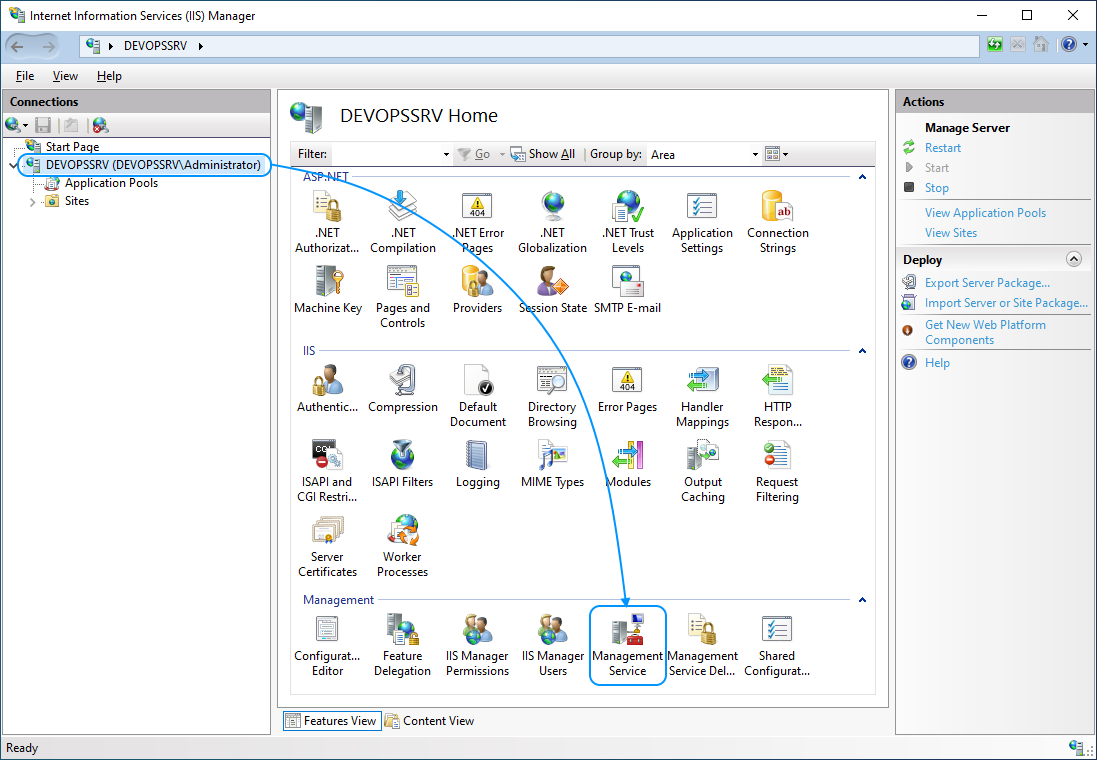Open Configuration Editor feature
Screen dimensions: 1097x760
coord(327,645)
